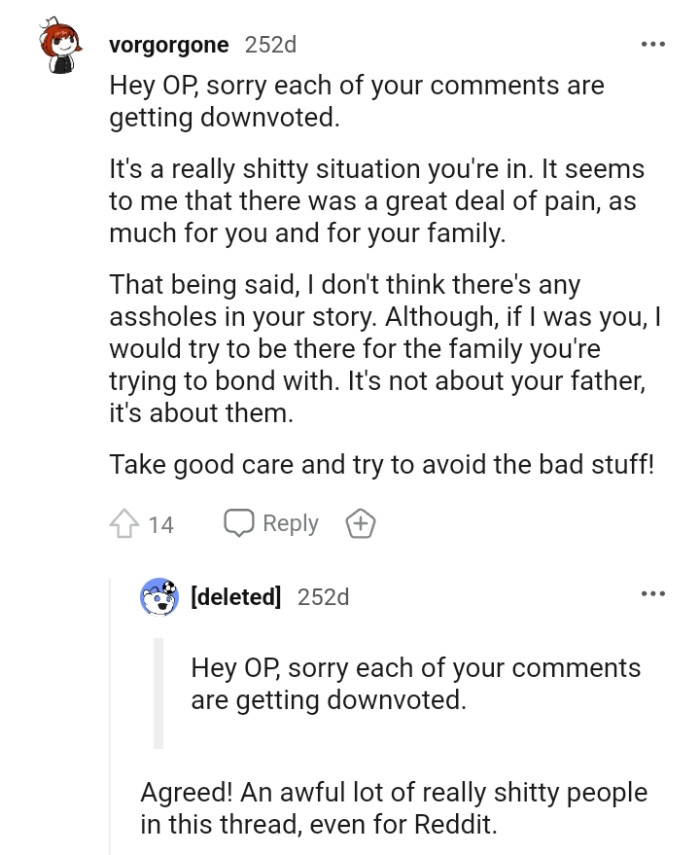Open the overflow menu on vorgorgone's comment
This screenshot has width=700, height=855.
pyautogui.click(x=655, y=44)
